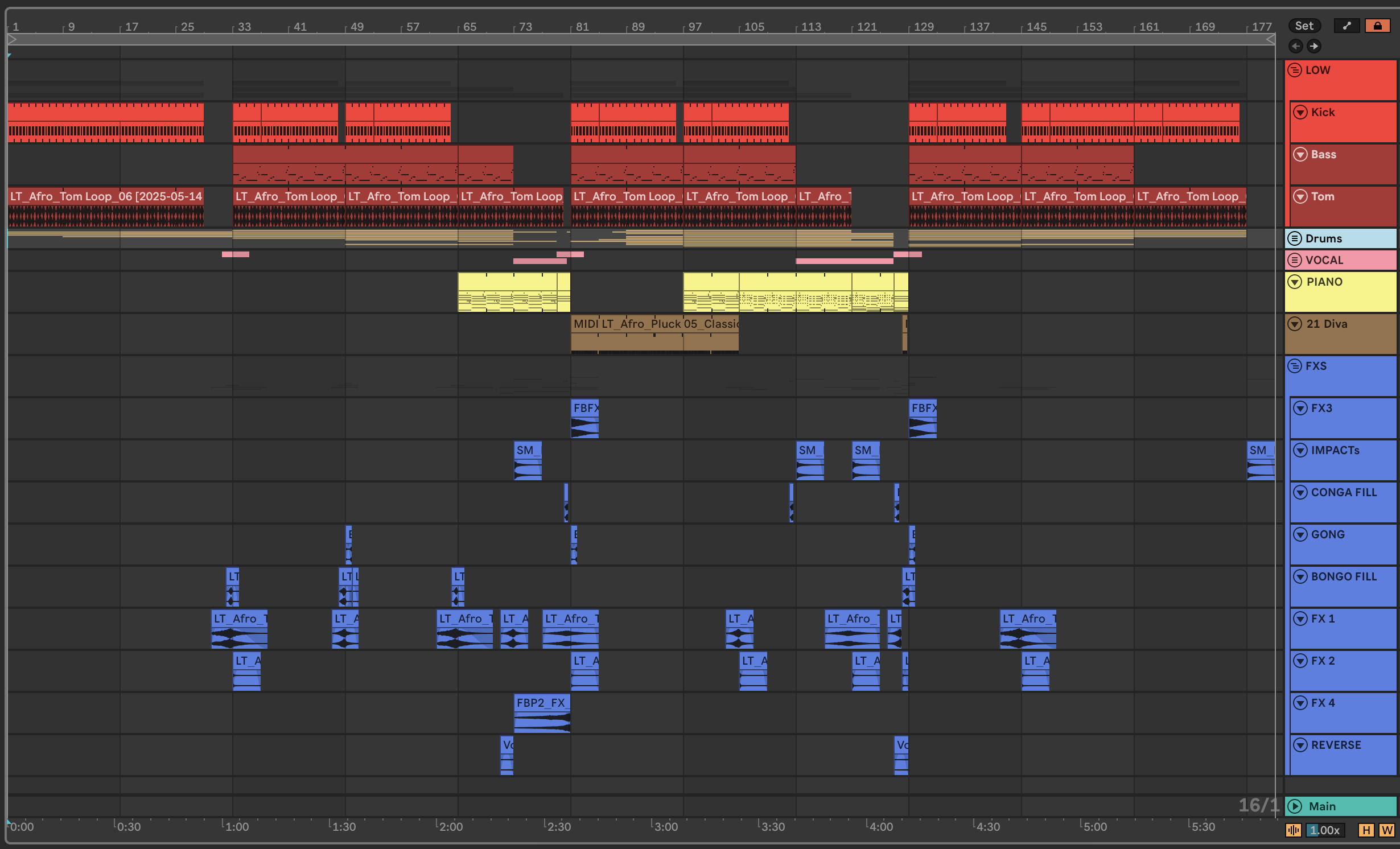Toggle the orange lock envelopes button
Viewport: 1400px width, 849px height.
(1377, 26)
